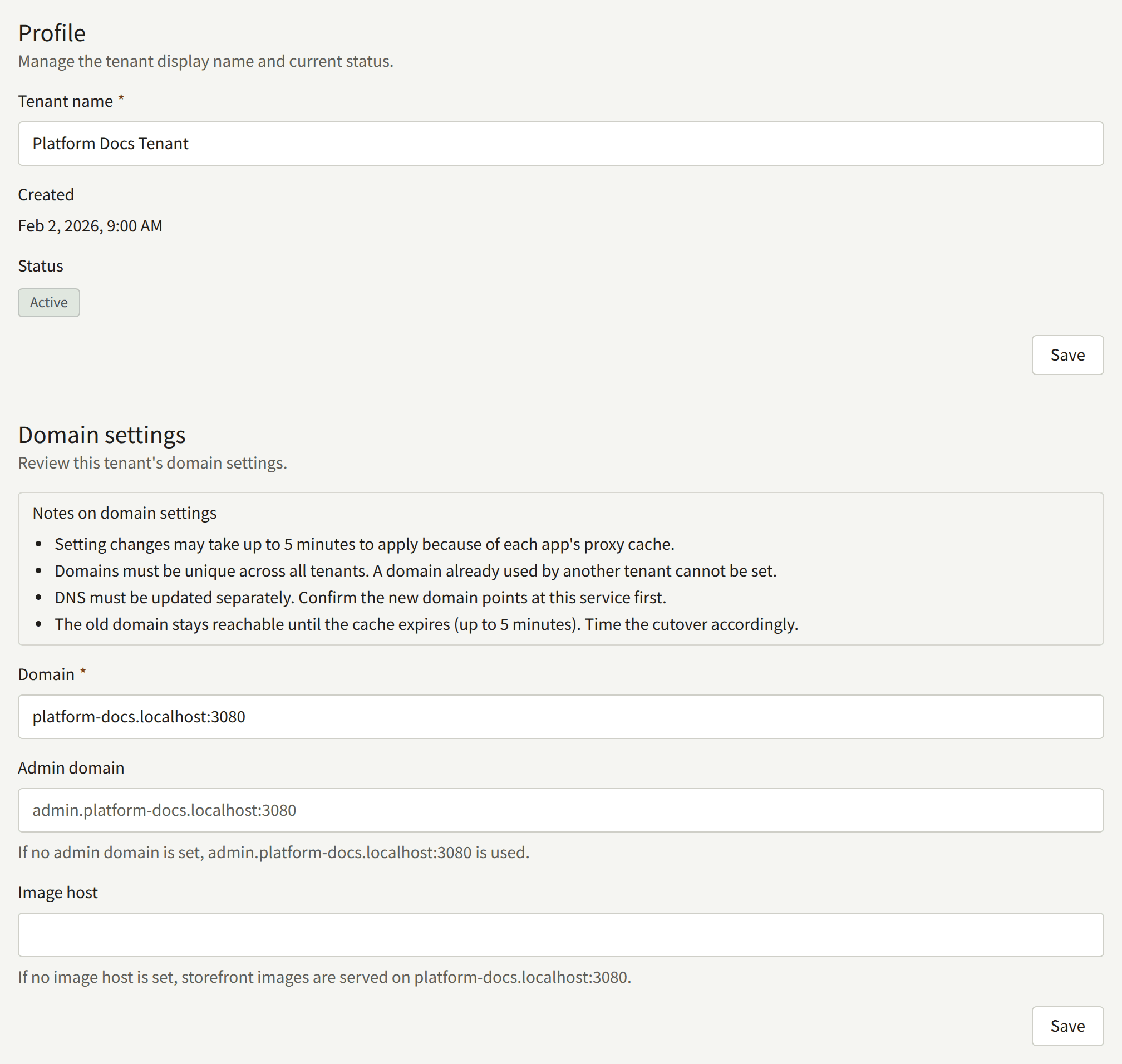Viewport: 1122px width, 1064px height.
Task: Save the Profile section
Action: tap(1067, 355)
